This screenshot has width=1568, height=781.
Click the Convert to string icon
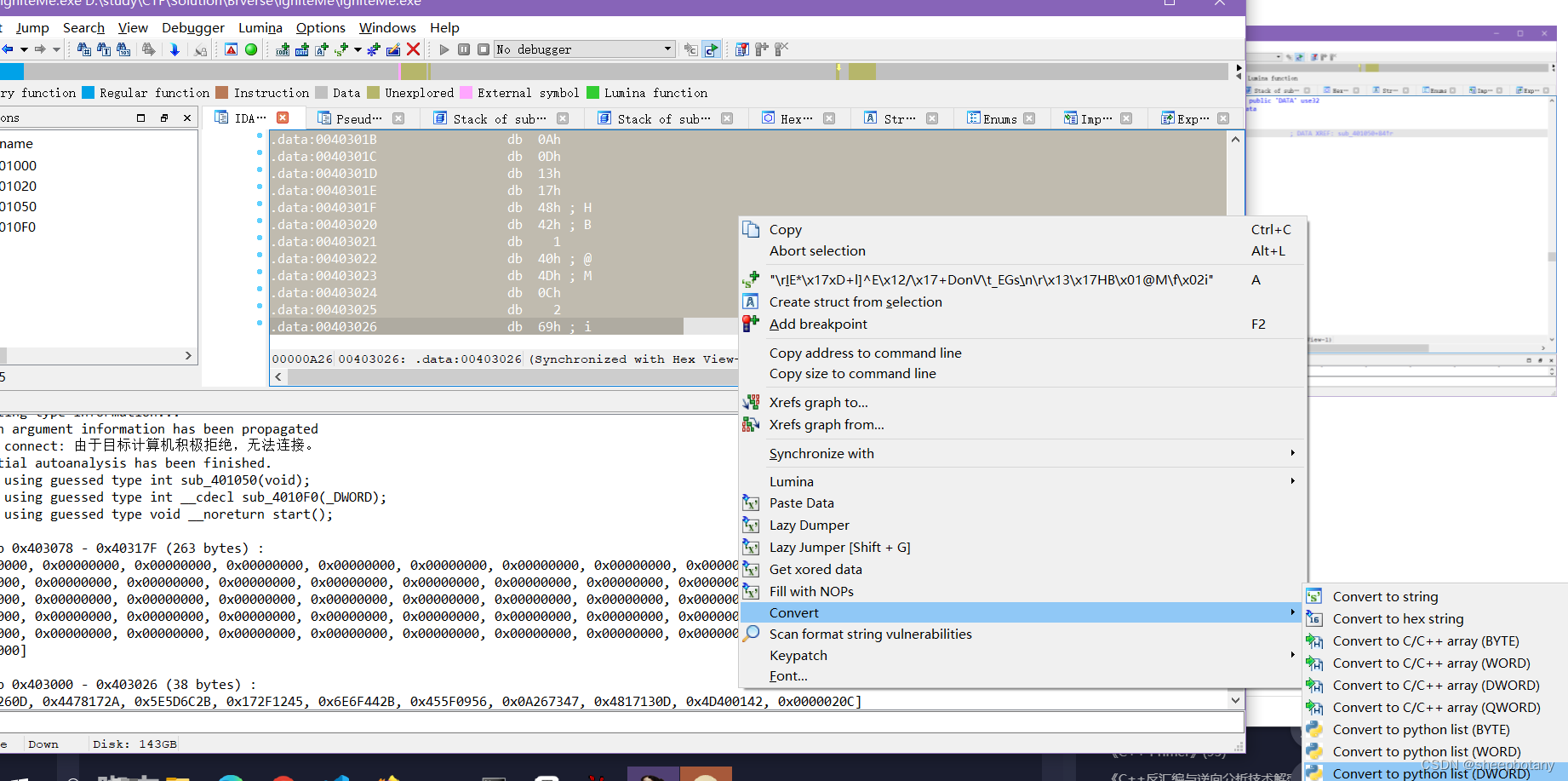click(1314, 596)
